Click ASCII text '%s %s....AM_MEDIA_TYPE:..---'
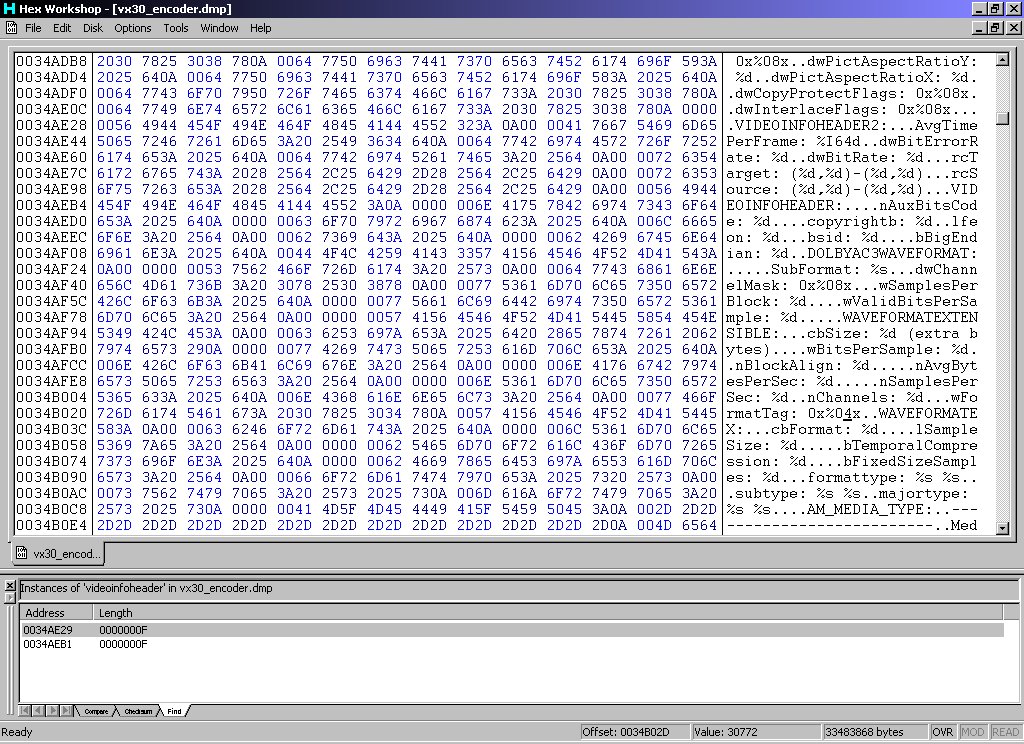 pos(852,509)
